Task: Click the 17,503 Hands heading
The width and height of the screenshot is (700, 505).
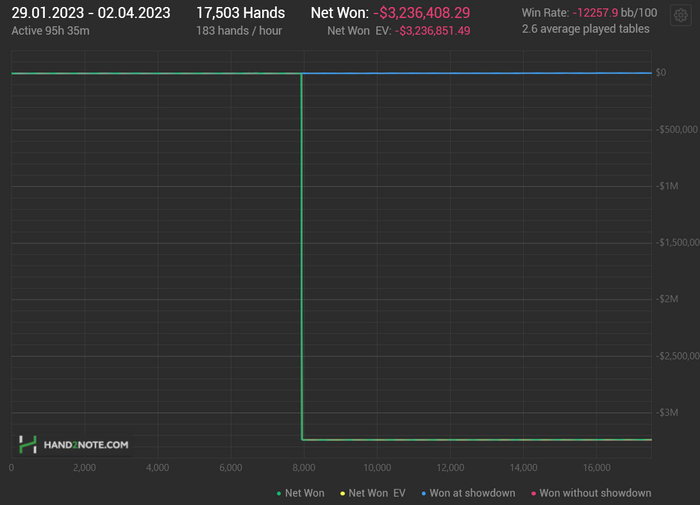Action: tap(241, 13)
